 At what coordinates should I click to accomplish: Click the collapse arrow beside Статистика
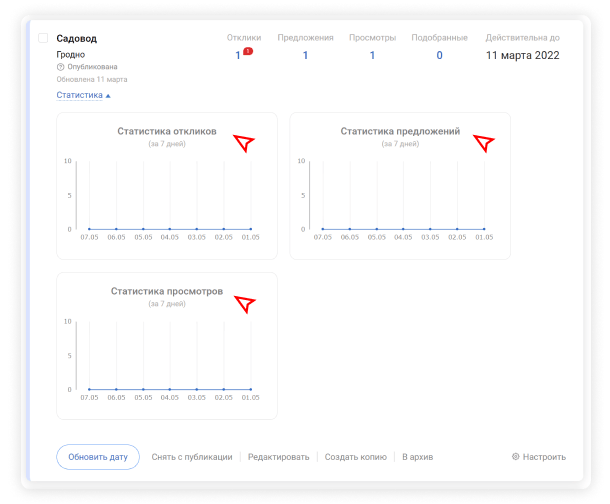(x=108, y=96)
